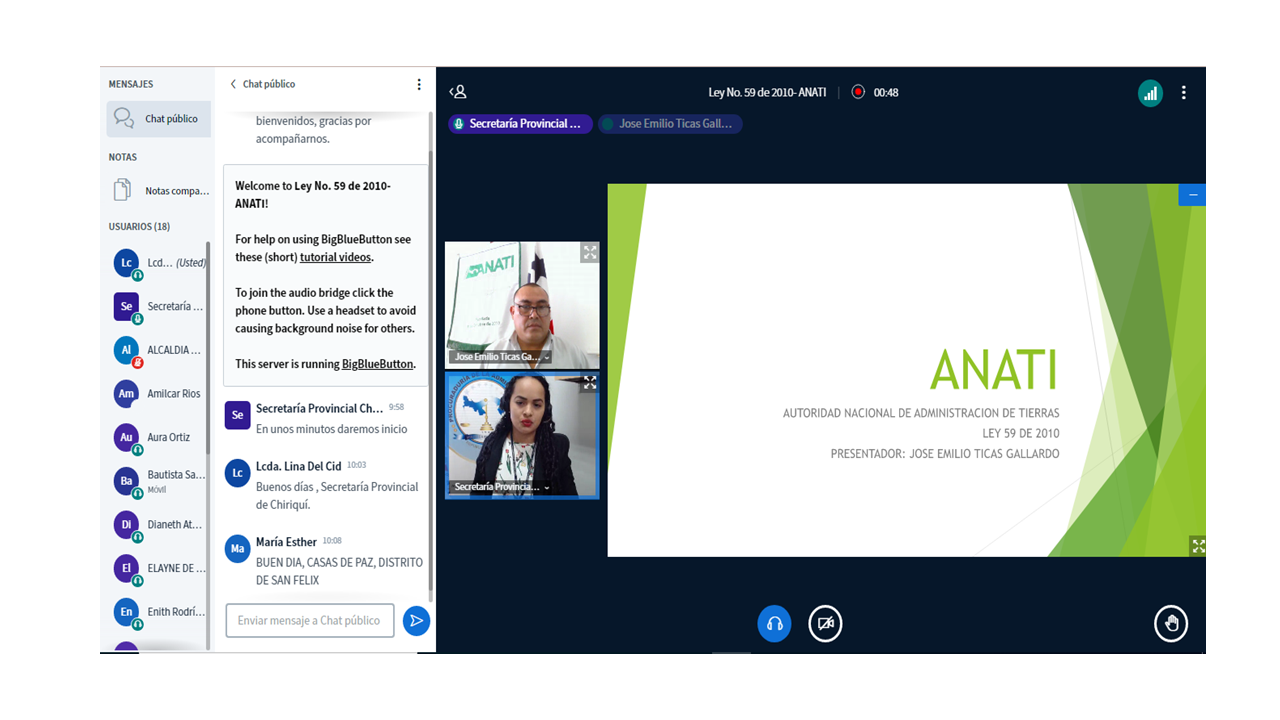This screenshot has width=1280, height=720.
Task: Open connection status green signal icon
Action: pos(1150,93)
